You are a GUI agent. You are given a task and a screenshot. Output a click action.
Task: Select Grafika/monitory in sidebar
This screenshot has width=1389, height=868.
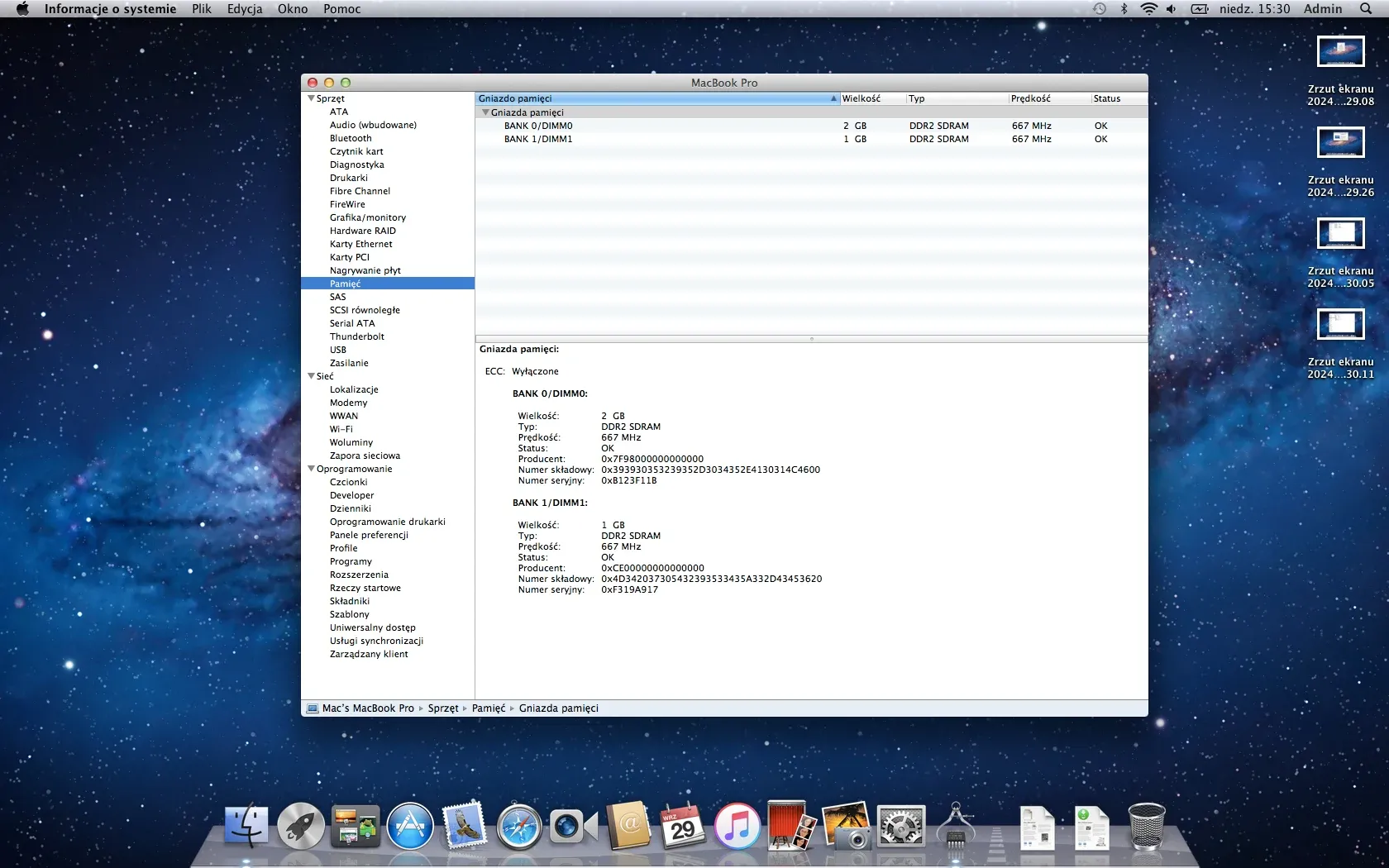(368, 217)
